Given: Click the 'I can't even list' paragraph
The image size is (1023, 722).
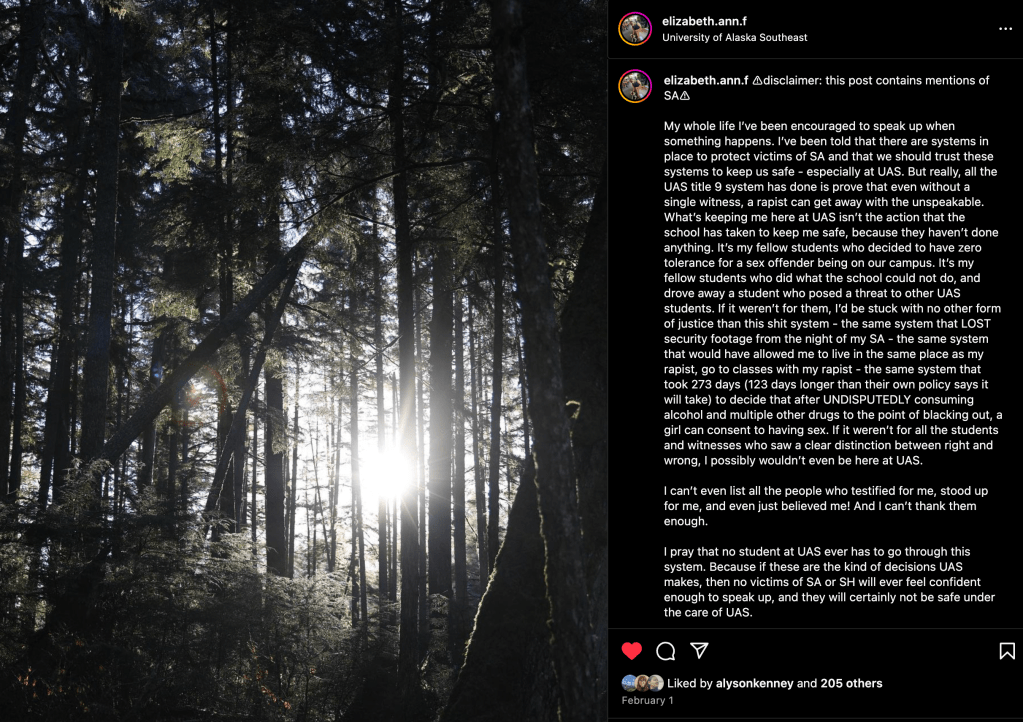Looking at the screenshot, I should [x=825, y=506].
